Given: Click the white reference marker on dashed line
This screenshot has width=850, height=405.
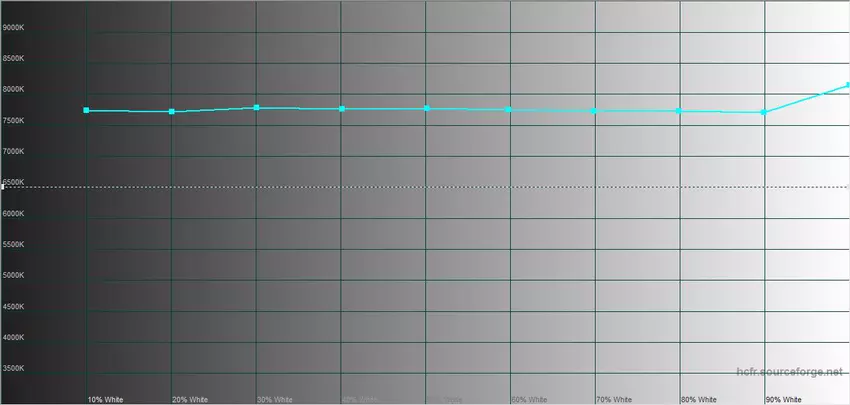Looking at the screenshot, I should (3, 187).
